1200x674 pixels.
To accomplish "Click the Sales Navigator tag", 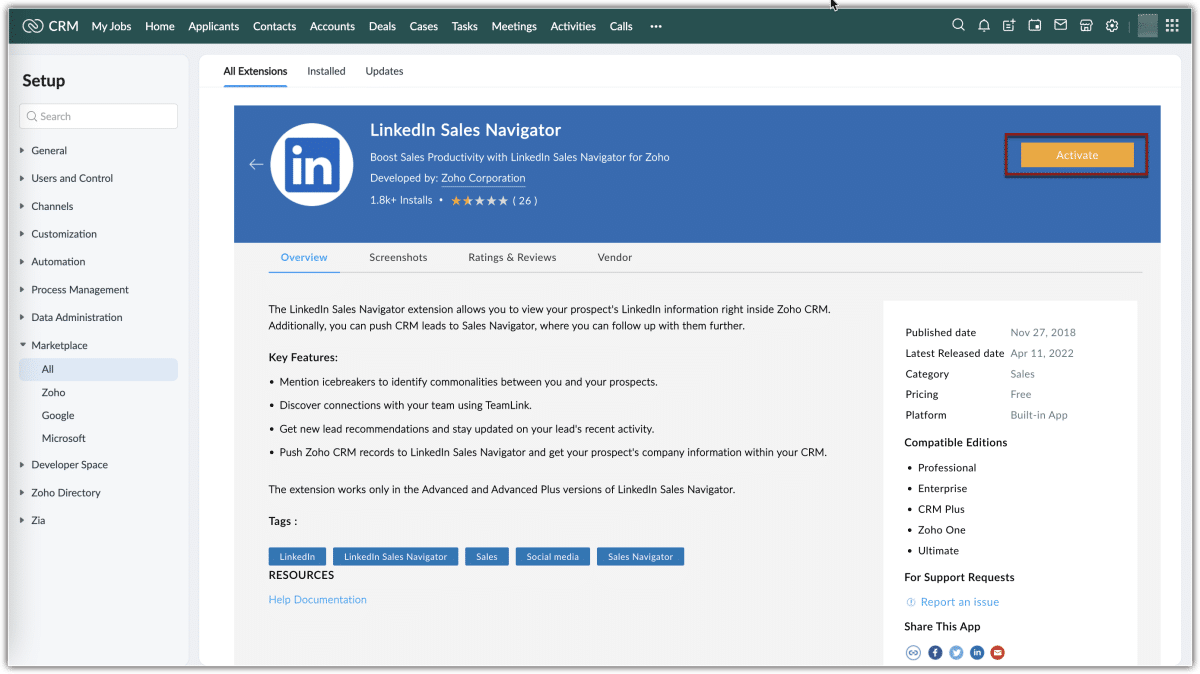I will pos(641,557).
